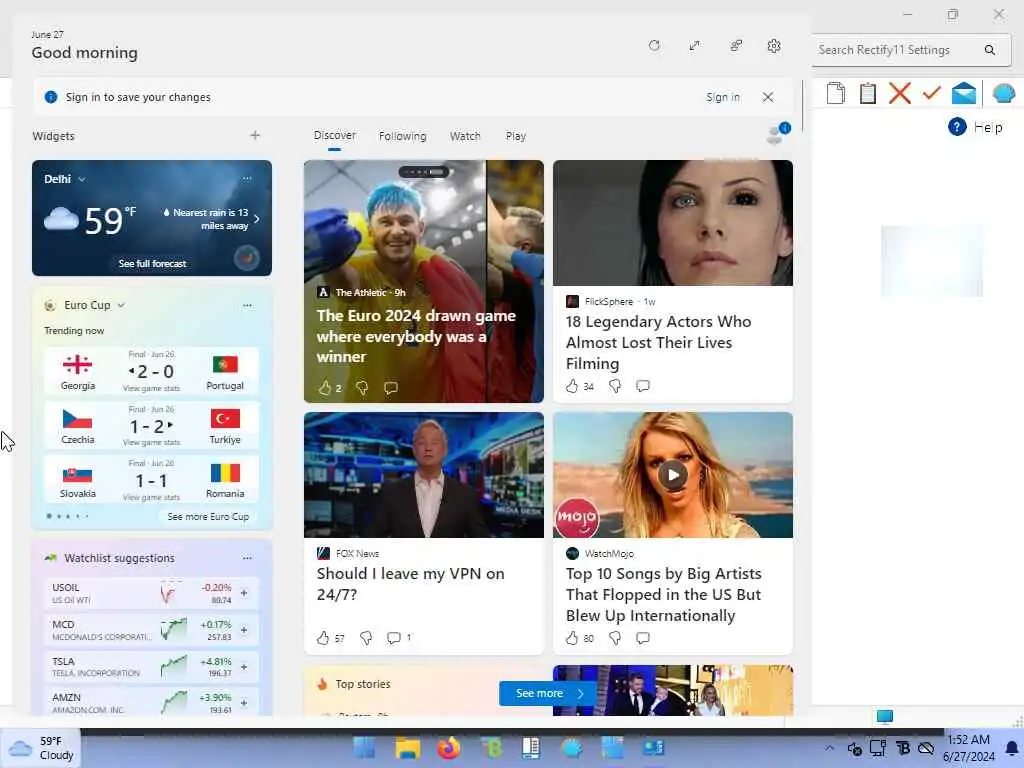Open notification bell in taskbar
1024x768 pixels.
(x=1012, y=748)
